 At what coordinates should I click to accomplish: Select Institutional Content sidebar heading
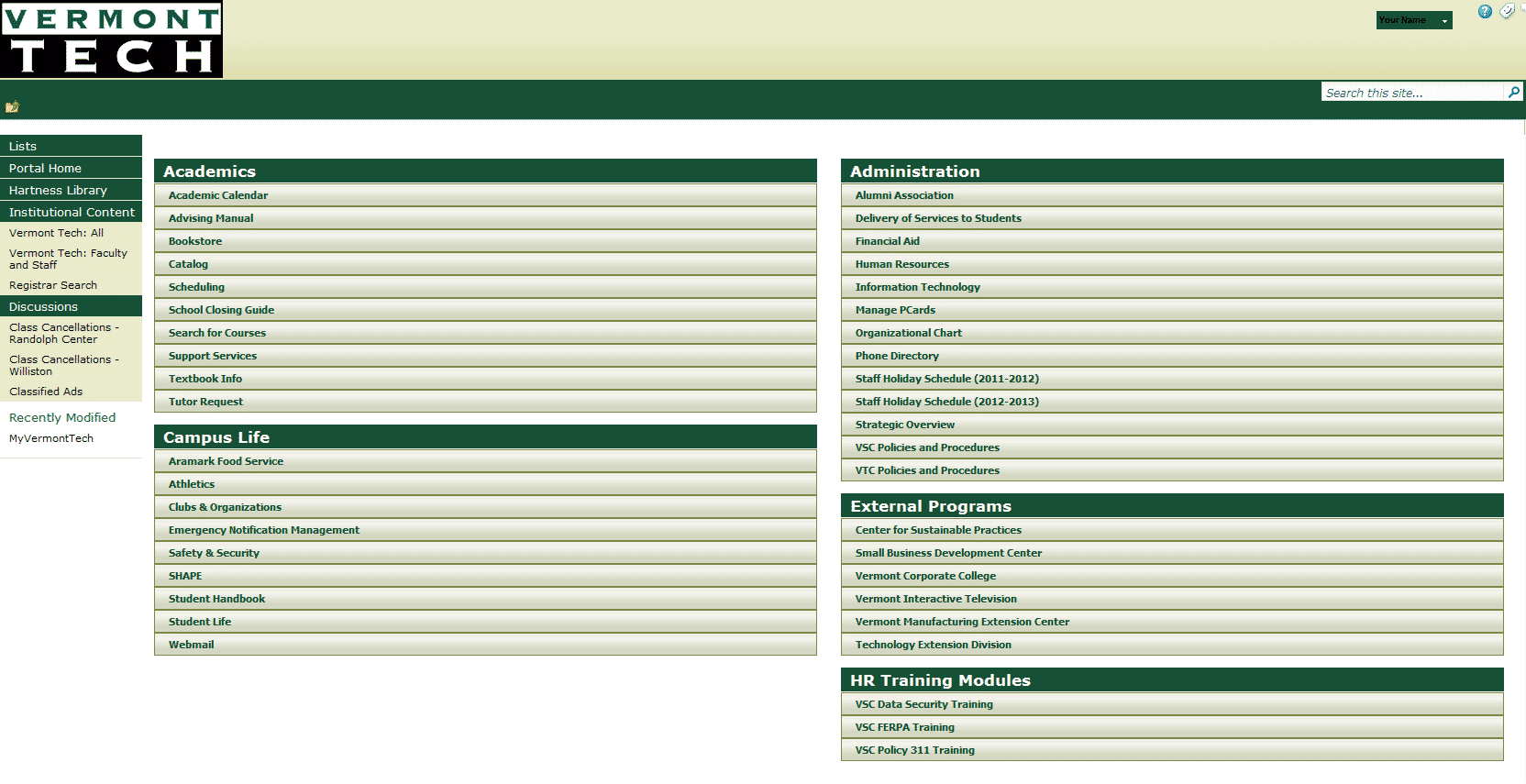pyautogui.click(x=71, y=212)
